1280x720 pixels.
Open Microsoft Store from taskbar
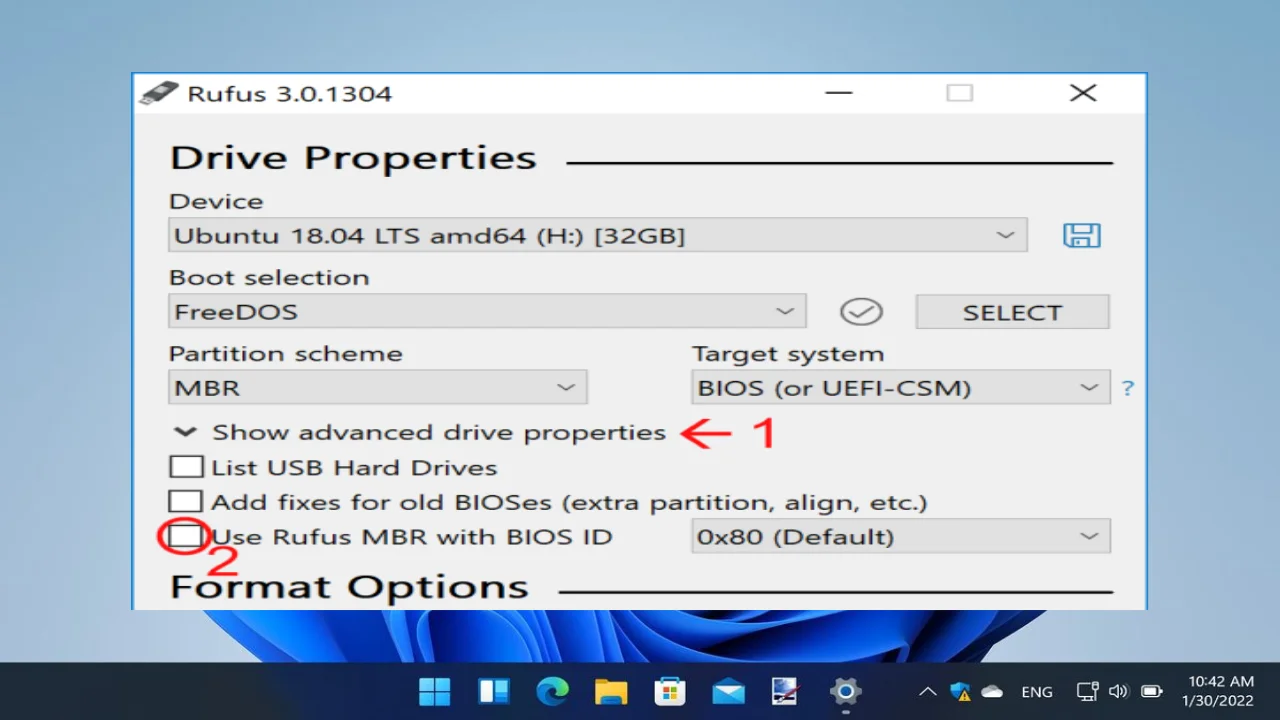669,691
